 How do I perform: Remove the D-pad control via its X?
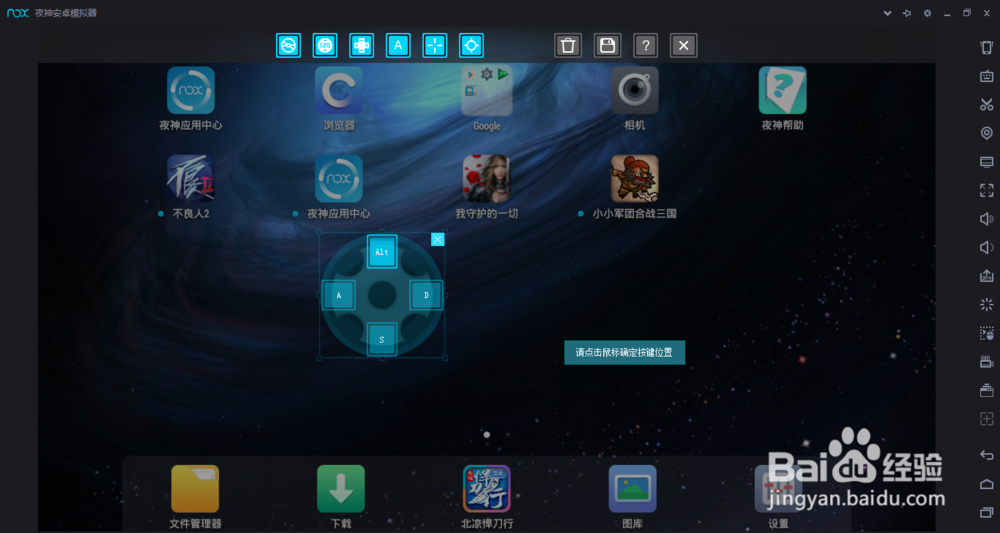(438, 239)
